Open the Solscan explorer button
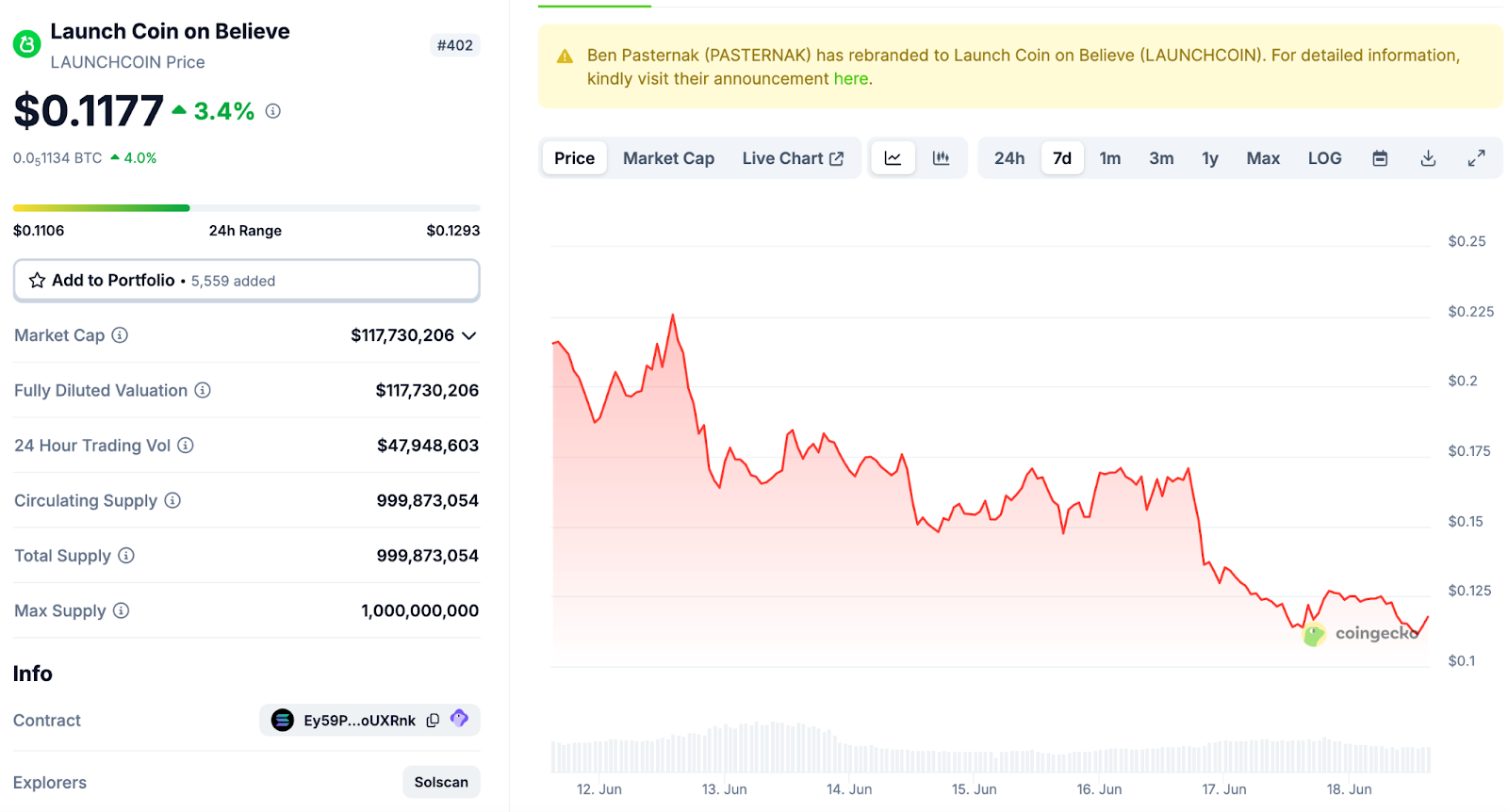 [441, 782]
